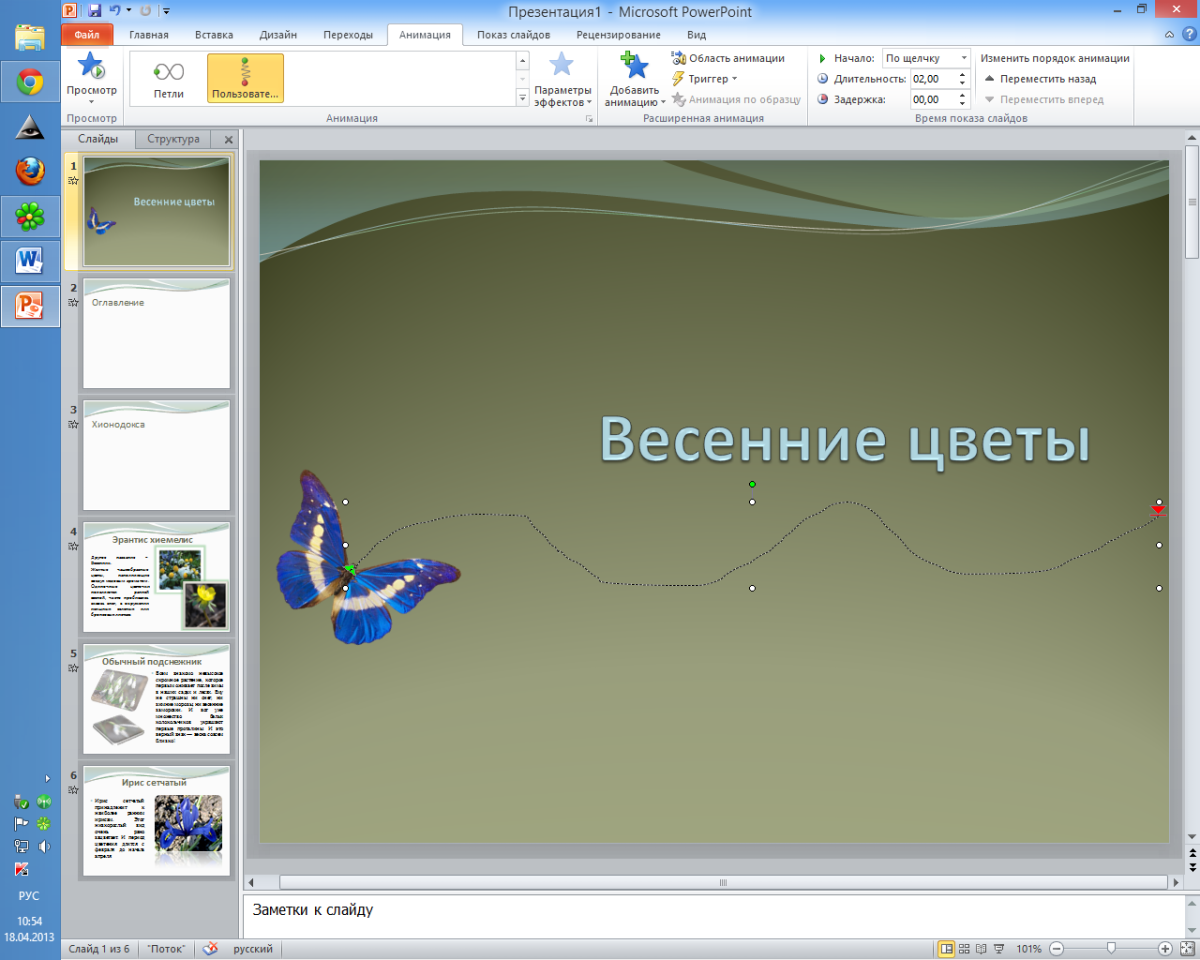Switch to Slide Sorter view in status bar
Image resolution: width=1200 pixels, height=960 pixels.
pyautogui.click(x=966, y=948)
